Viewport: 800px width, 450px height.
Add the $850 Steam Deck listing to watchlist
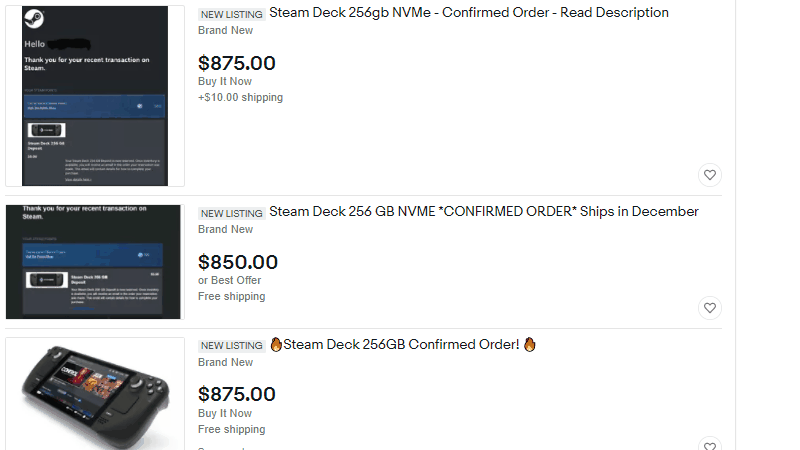709,308
